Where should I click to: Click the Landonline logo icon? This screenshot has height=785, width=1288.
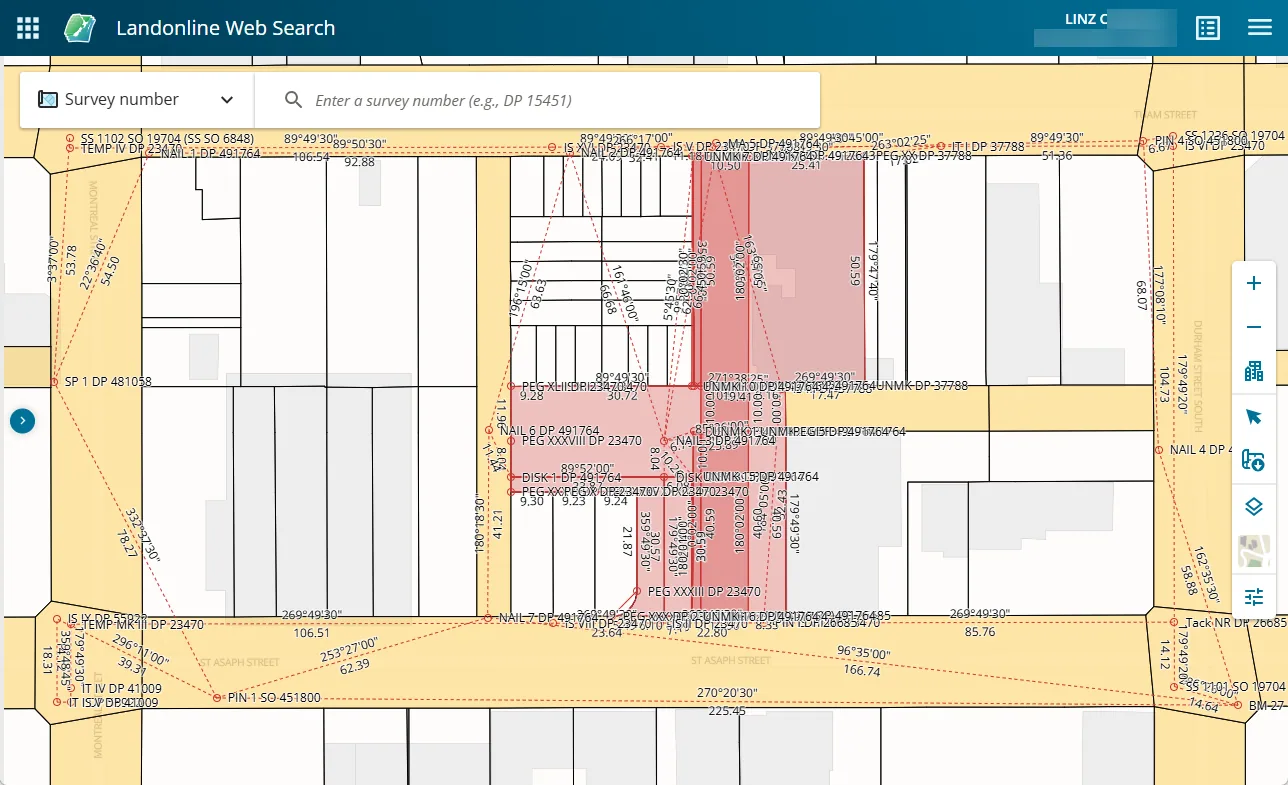pos(79,28)
